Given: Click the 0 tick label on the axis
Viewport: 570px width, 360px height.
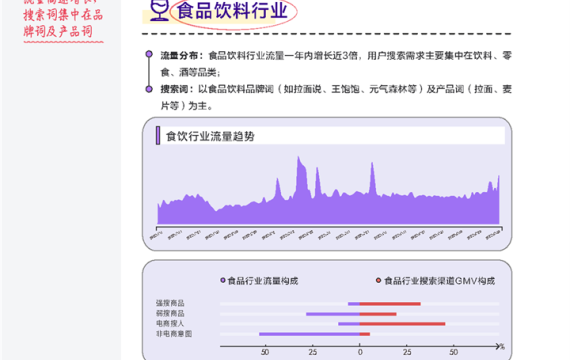Looking at the screenshot, I should (x=360, y=352).
